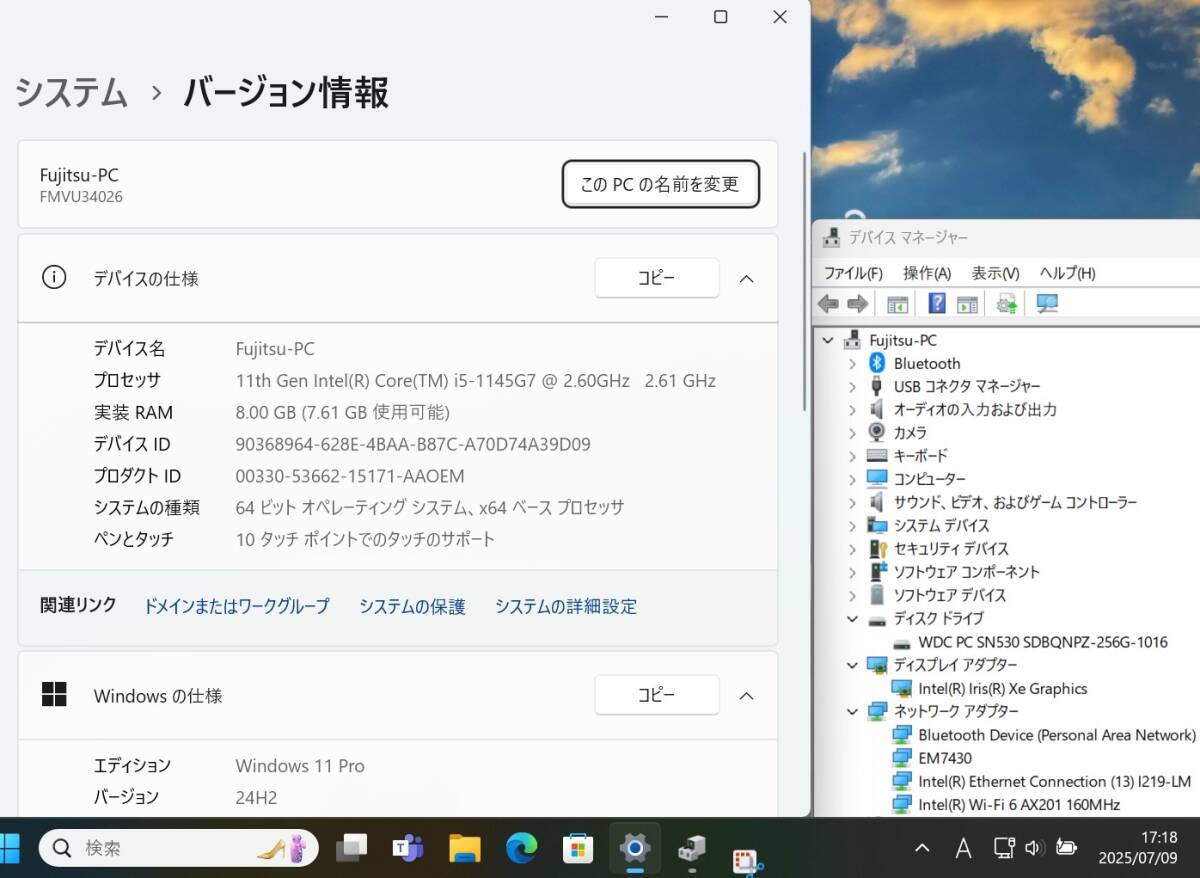1200x878 pixels.
Task: Click the Back arrow in Device Manager toolbar
Action: coord(827,303)
